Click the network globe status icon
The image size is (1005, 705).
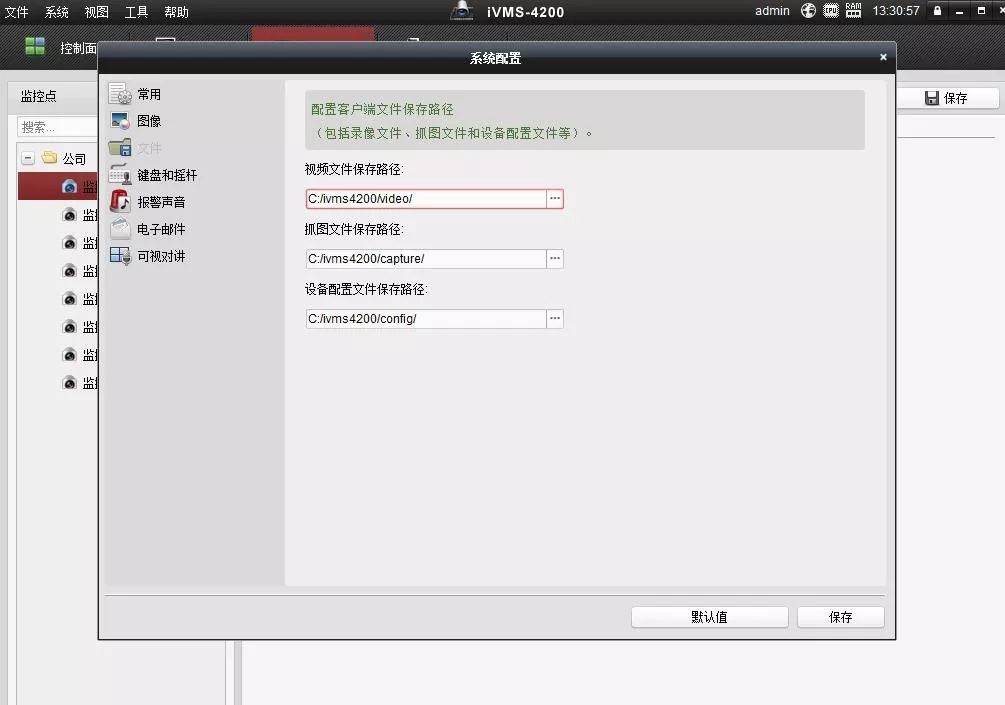[x=808, y=10]
